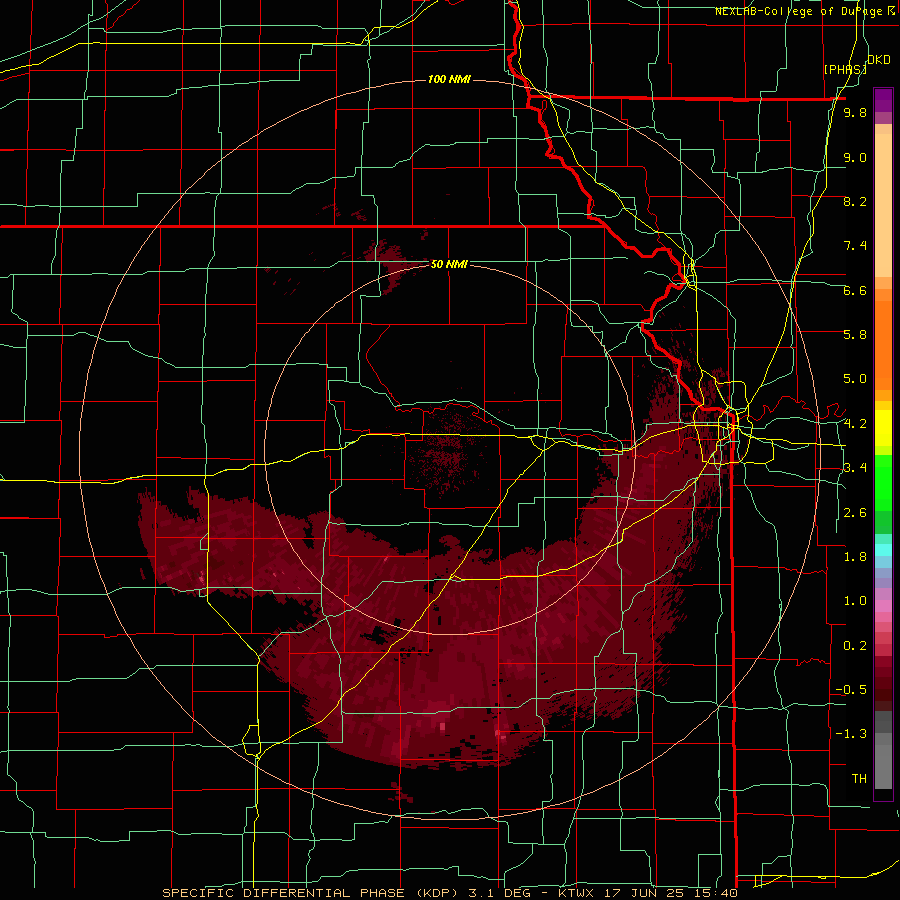Click the '50 NMI' range ring label
The width and height of the screenshot is (900, 900).
[x=449, y=264]
